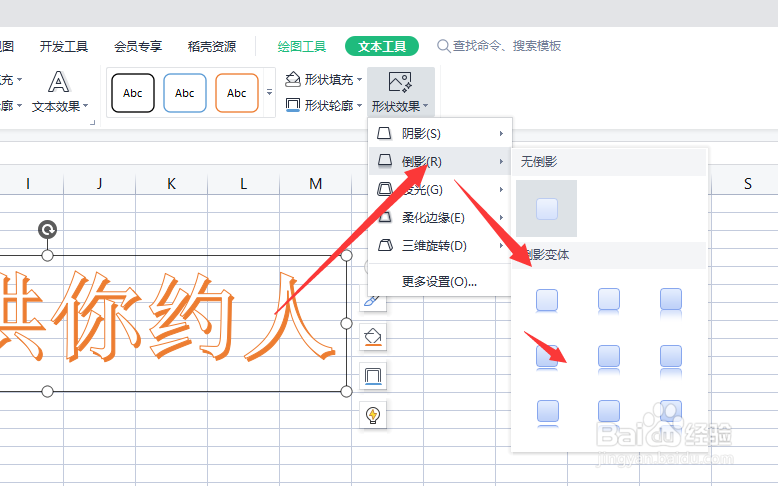Click the text box bottom-right corner handle
Screen dimensions: 778x486
(x=346, y=392)
